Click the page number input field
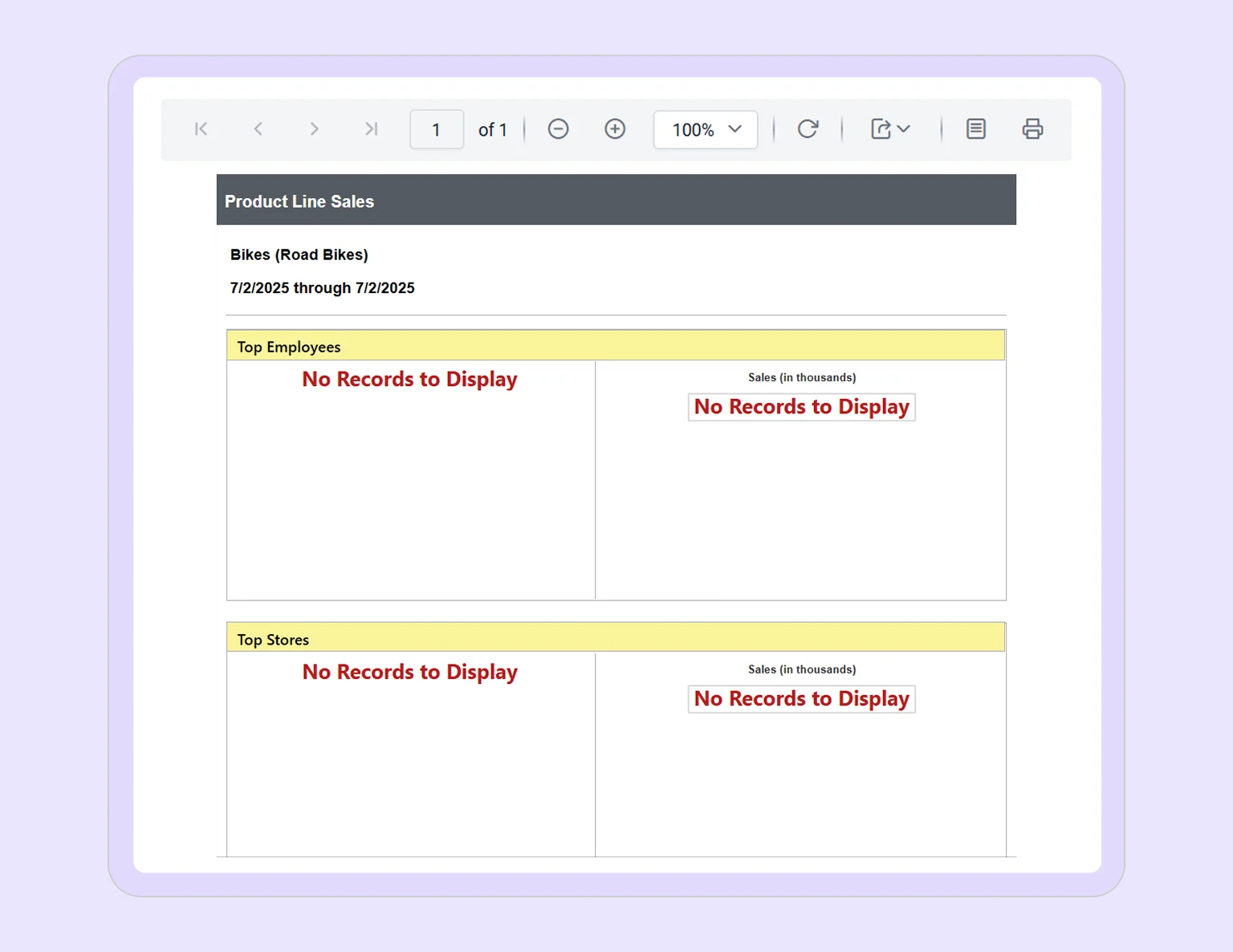 436,128
